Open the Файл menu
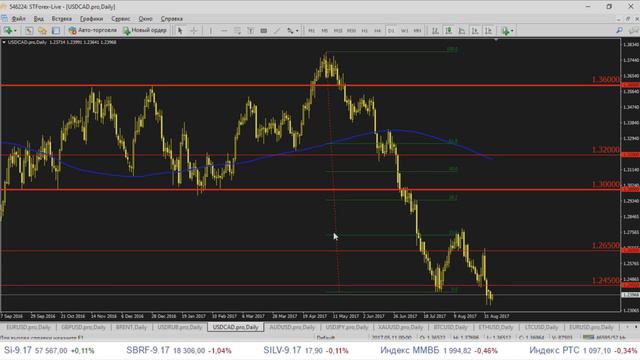640x360 pixels. point(18,19)
